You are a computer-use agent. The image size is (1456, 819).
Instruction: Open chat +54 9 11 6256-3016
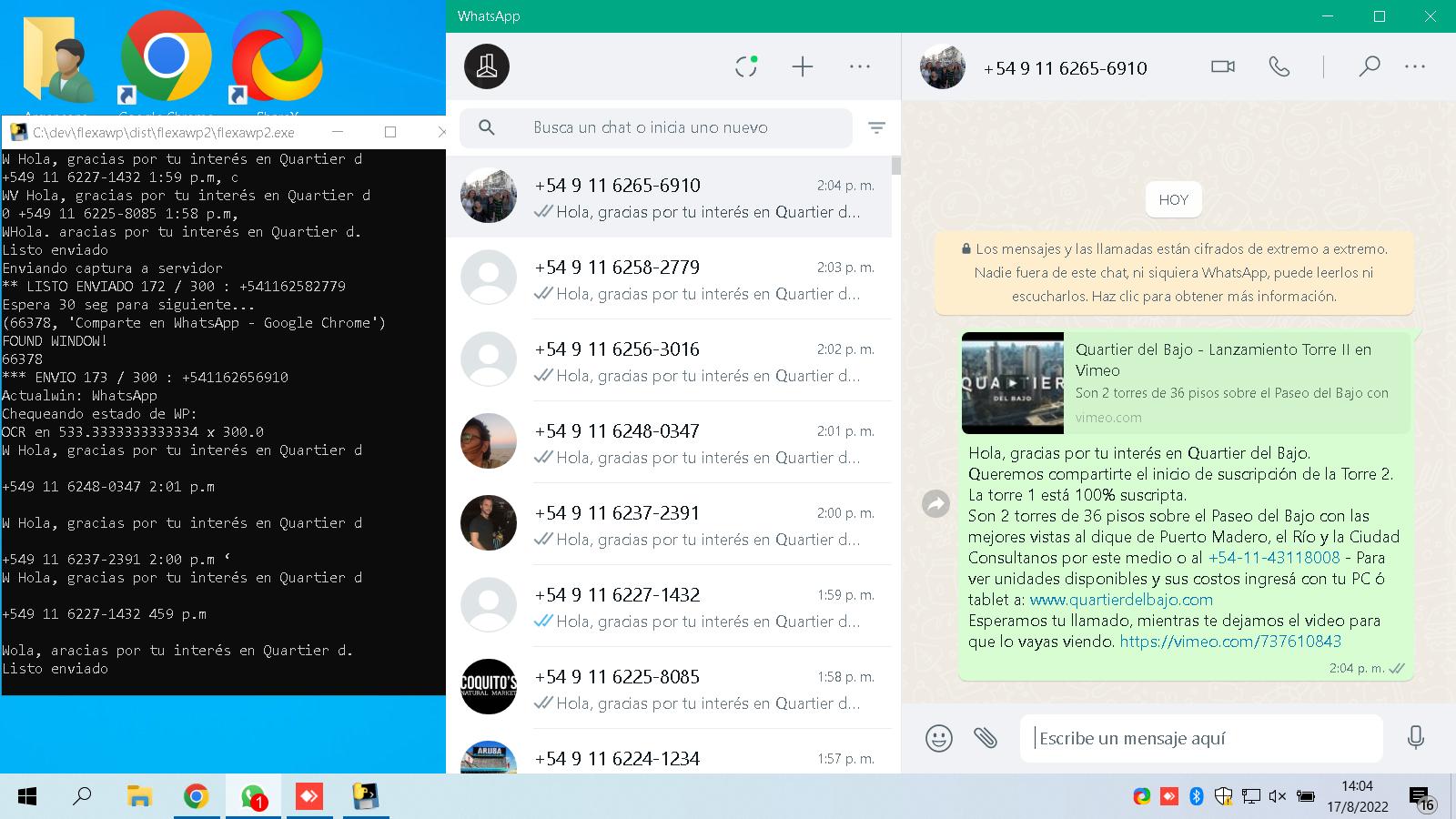669,360
